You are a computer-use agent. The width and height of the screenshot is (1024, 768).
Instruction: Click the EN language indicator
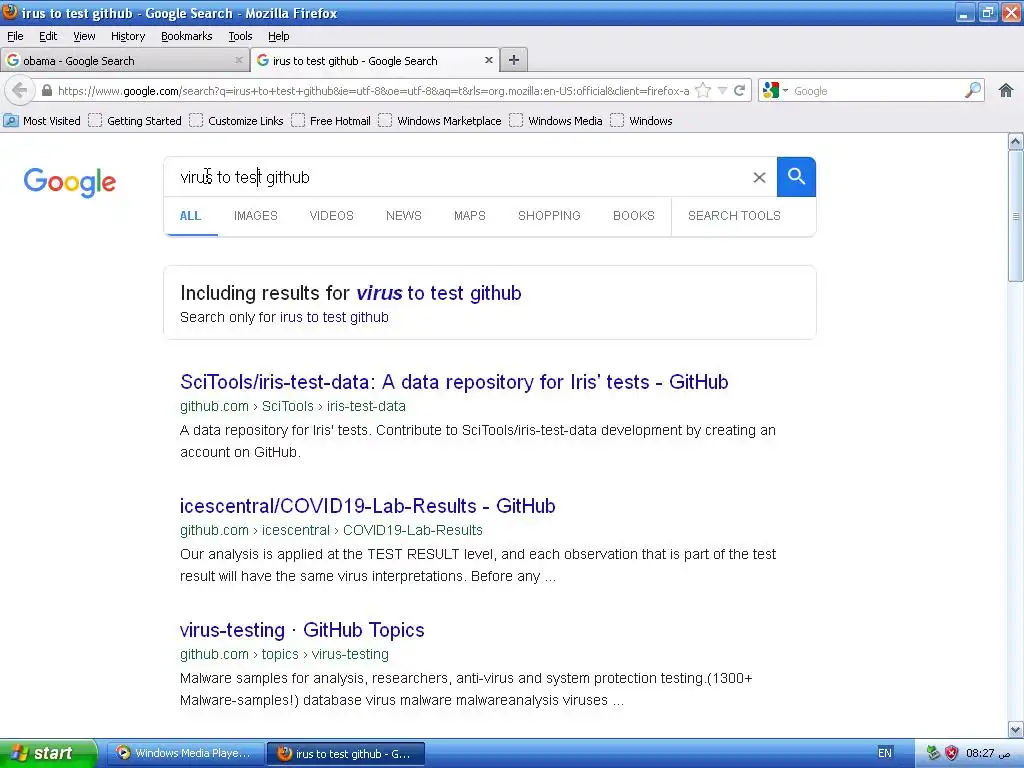(885, 753)
